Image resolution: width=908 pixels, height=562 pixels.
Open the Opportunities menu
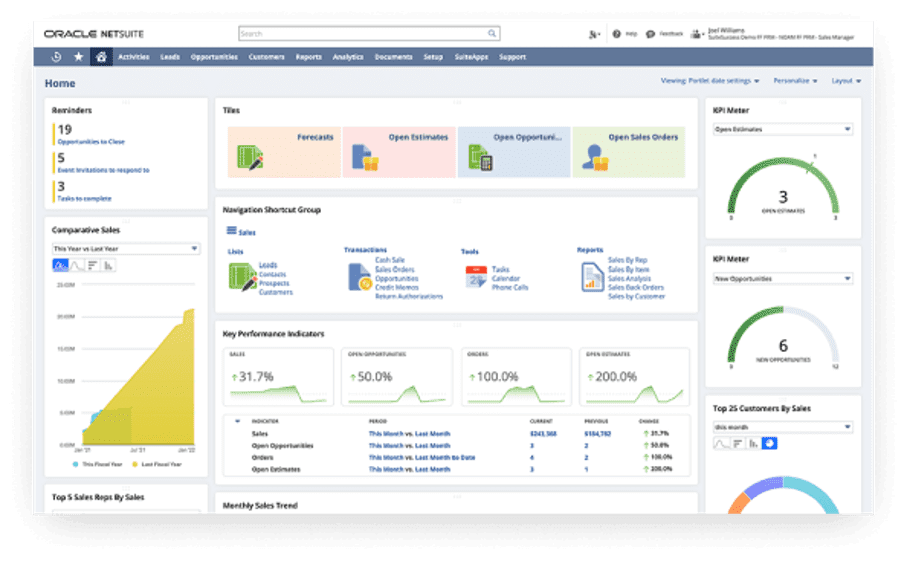click(x=214, y=57)
